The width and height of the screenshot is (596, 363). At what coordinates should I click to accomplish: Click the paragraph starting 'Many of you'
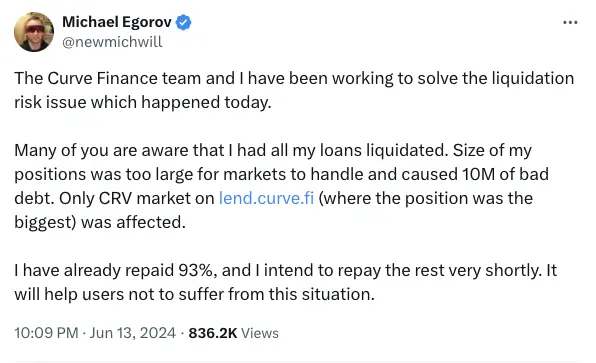[x=282, y=186]
